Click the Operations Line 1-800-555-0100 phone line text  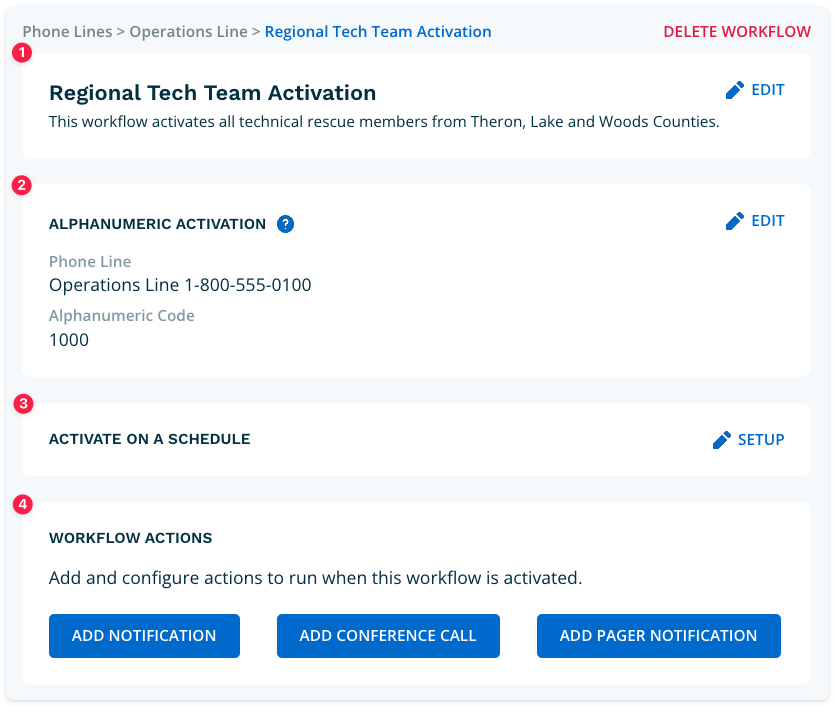180,285
